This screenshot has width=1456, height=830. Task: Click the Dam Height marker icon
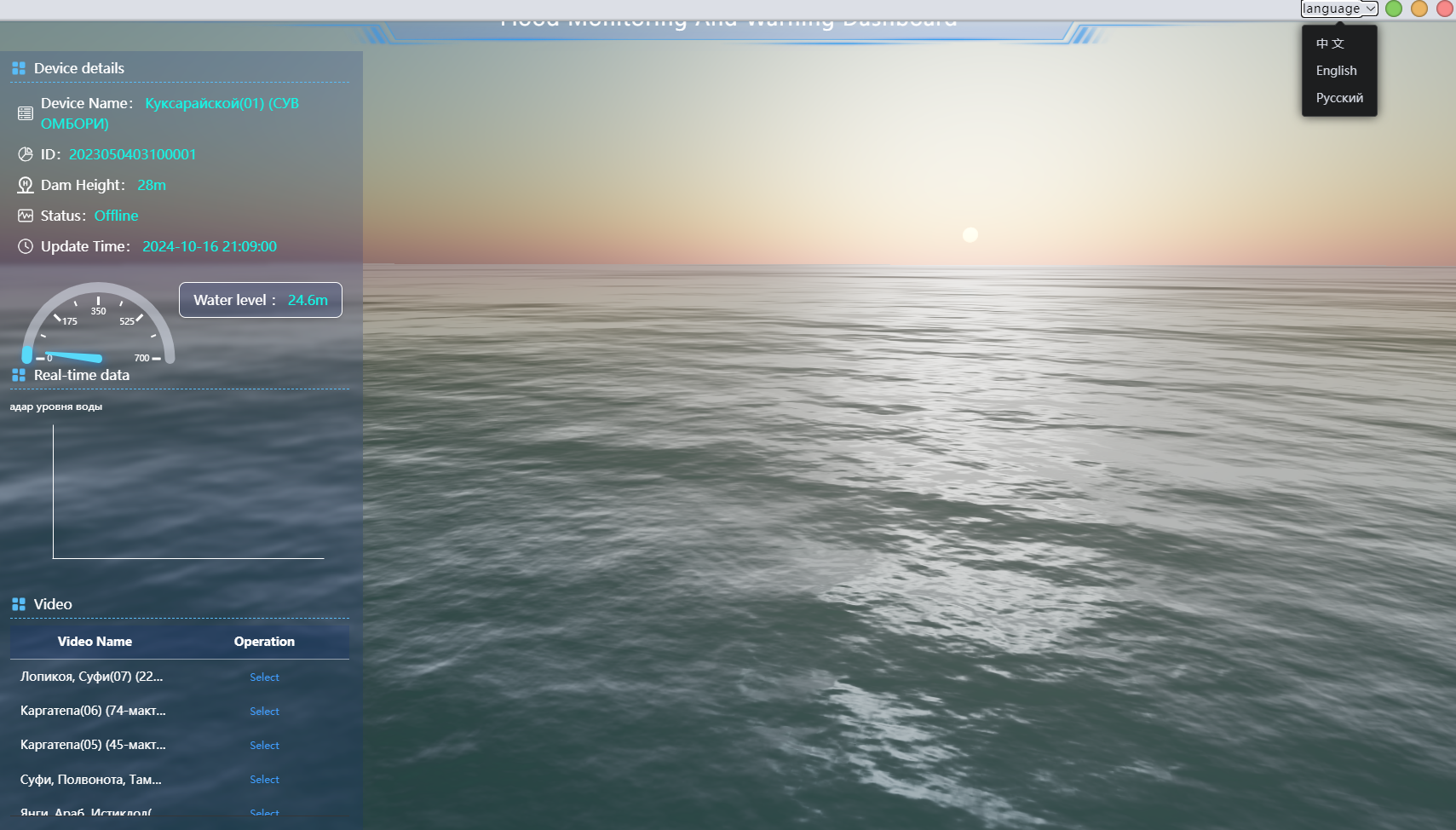(26, 185)
